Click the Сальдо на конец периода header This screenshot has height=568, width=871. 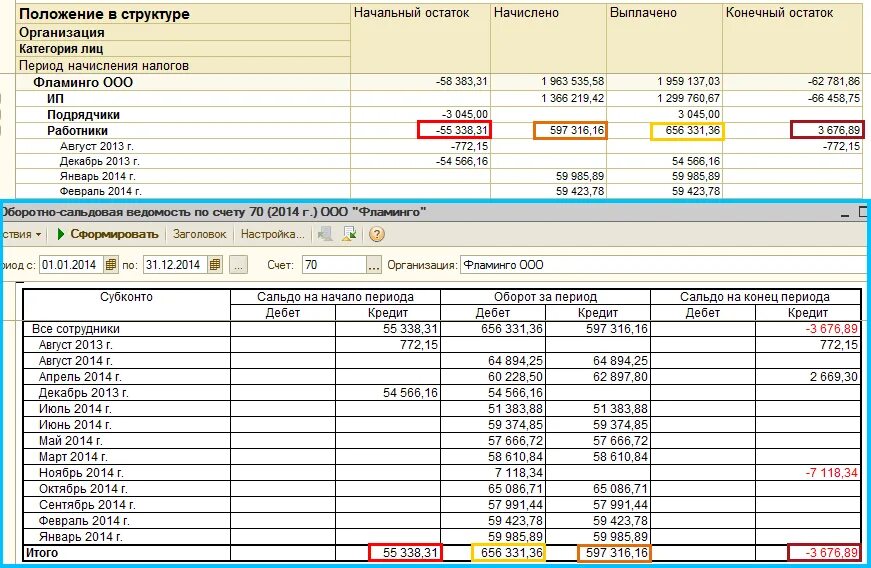(755, 297)
